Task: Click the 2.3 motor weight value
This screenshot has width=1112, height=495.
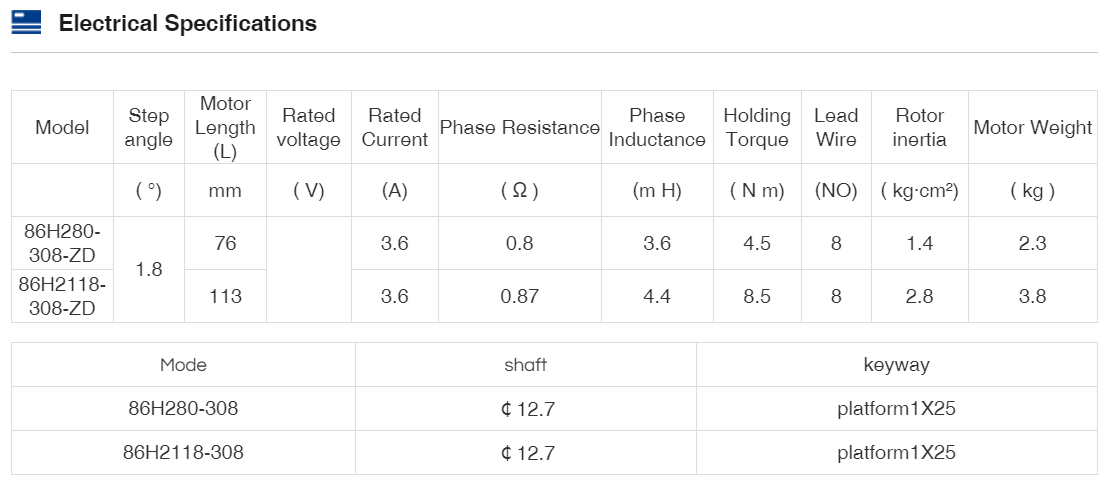Action: click(1032, 243)
